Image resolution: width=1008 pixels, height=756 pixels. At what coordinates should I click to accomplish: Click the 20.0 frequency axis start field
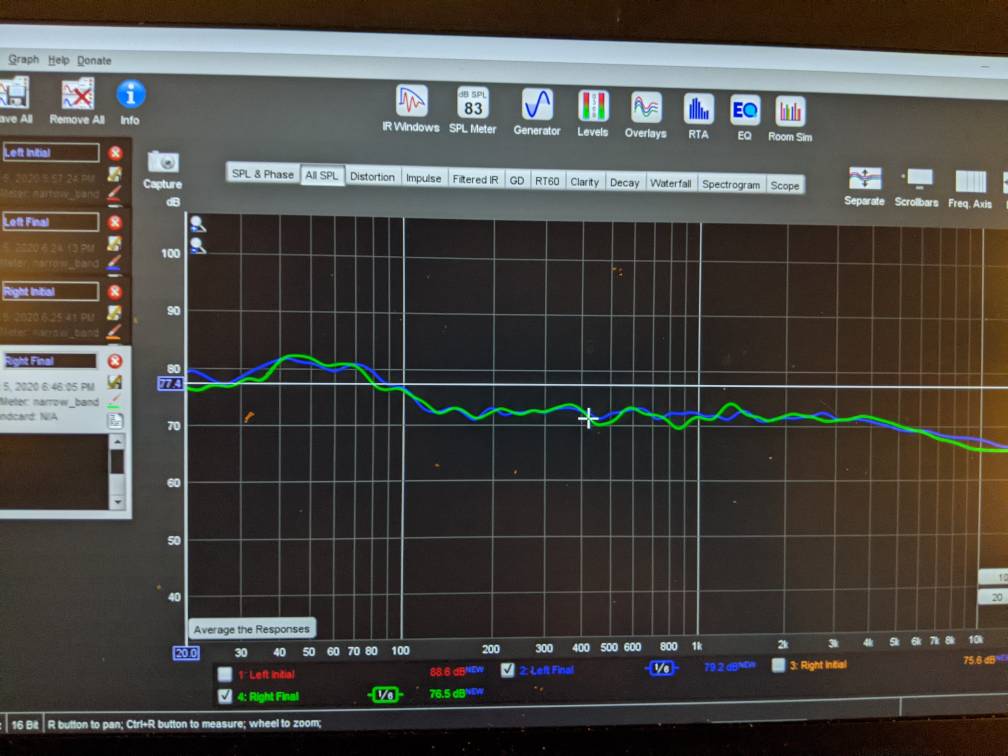point(186,653)
